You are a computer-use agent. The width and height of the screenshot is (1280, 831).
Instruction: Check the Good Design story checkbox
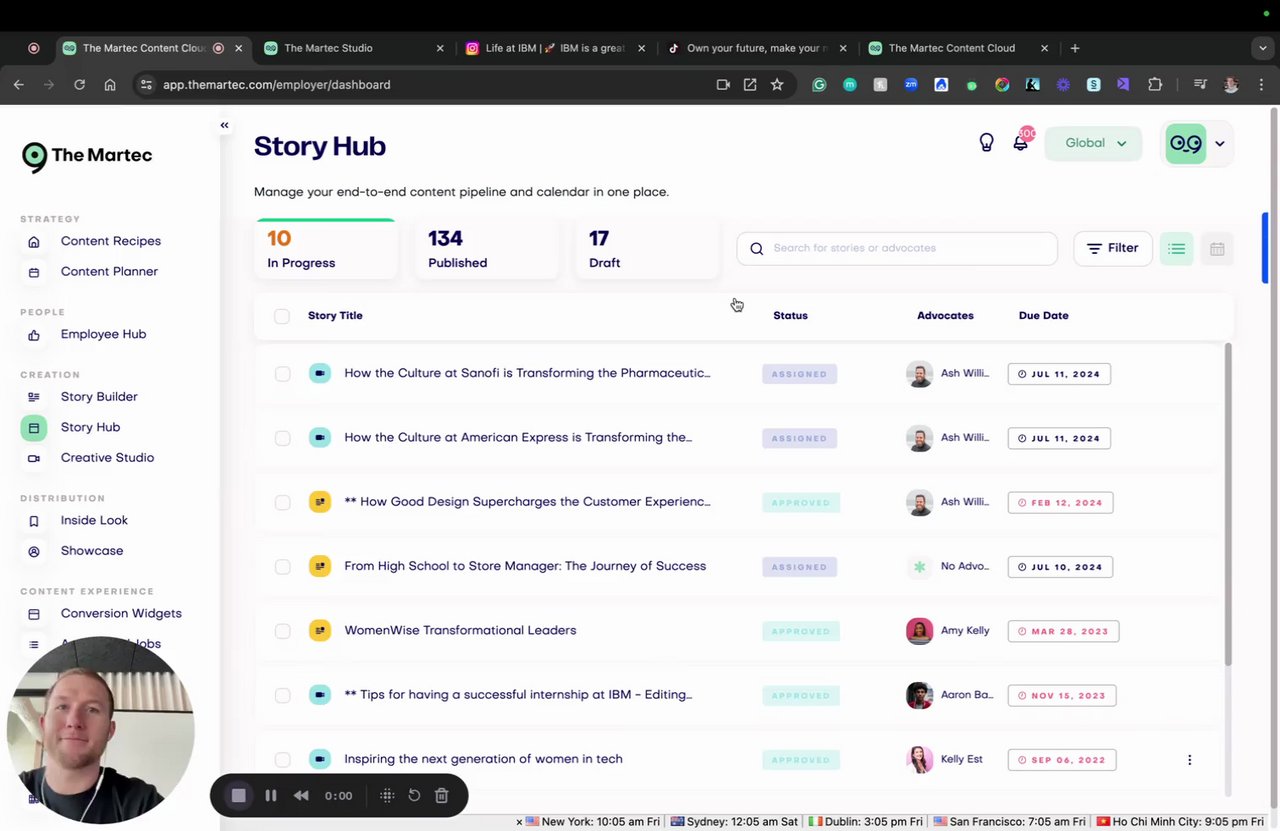pos(282,502)
